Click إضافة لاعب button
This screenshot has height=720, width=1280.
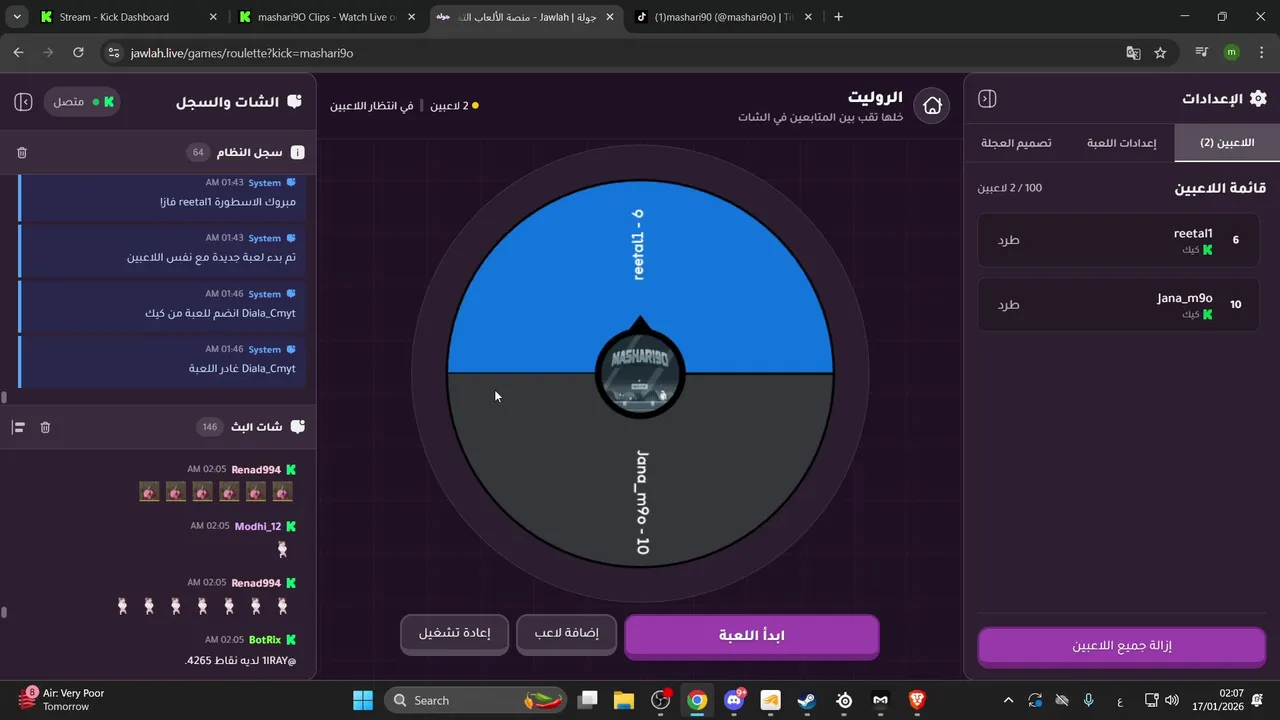click(x=566, y=633)
